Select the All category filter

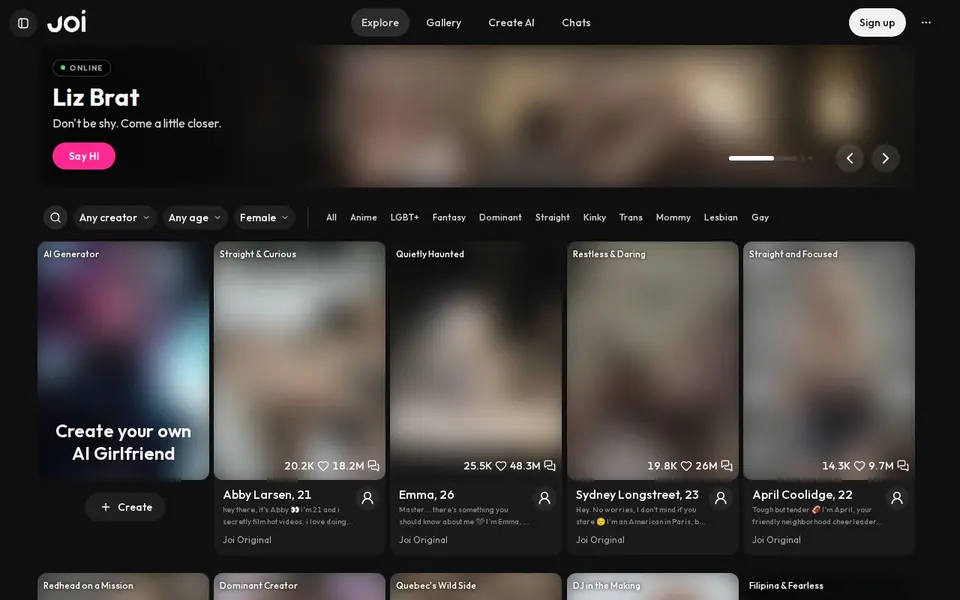331,217
